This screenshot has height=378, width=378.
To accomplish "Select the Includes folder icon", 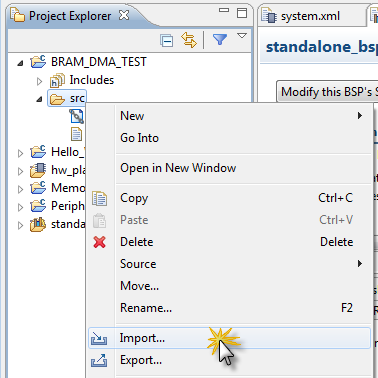I will tap(57, 80).
